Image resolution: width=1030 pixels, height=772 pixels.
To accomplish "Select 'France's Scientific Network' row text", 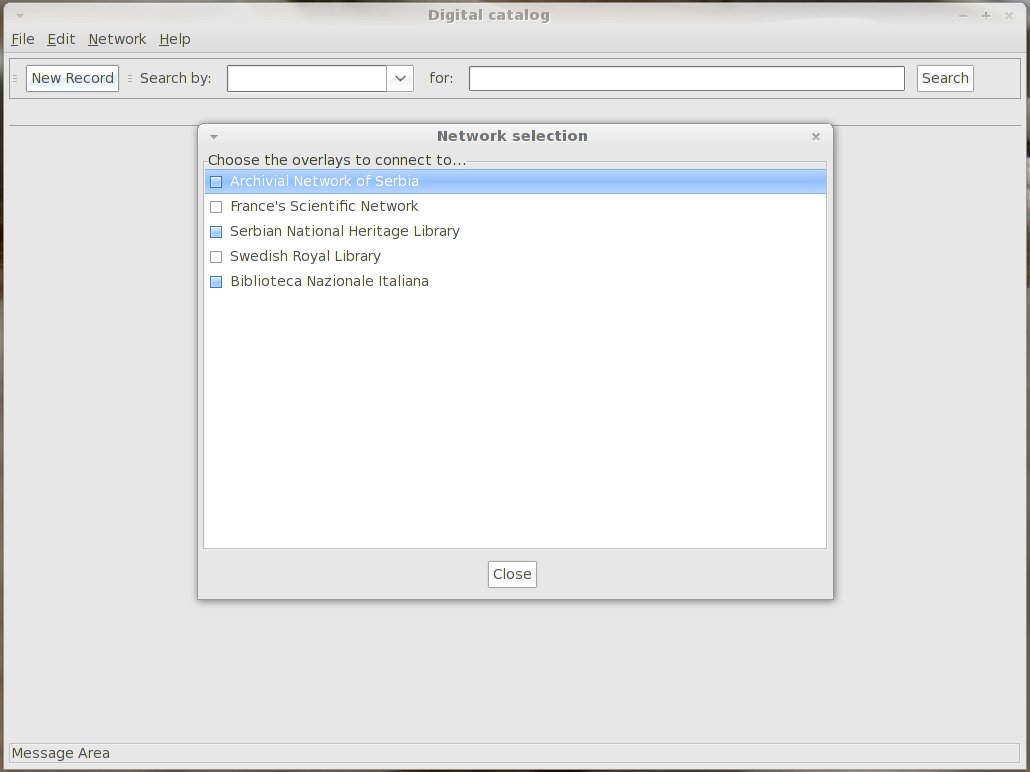I will (x=325, y=206).
